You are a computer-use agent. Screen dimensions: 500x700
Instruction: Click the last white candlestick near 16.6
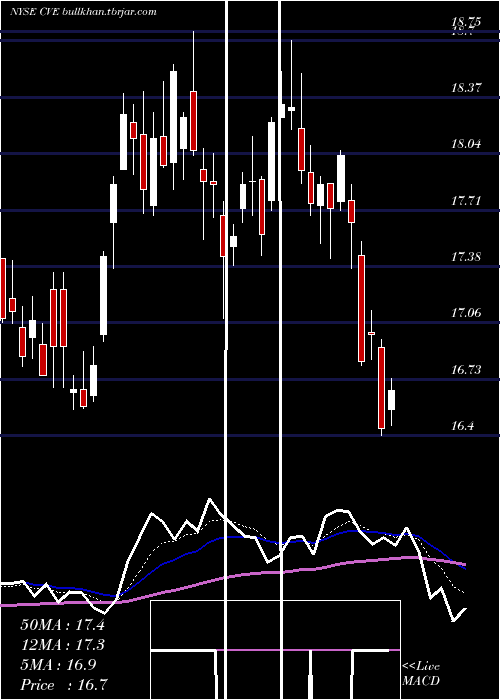click(392, 400)
